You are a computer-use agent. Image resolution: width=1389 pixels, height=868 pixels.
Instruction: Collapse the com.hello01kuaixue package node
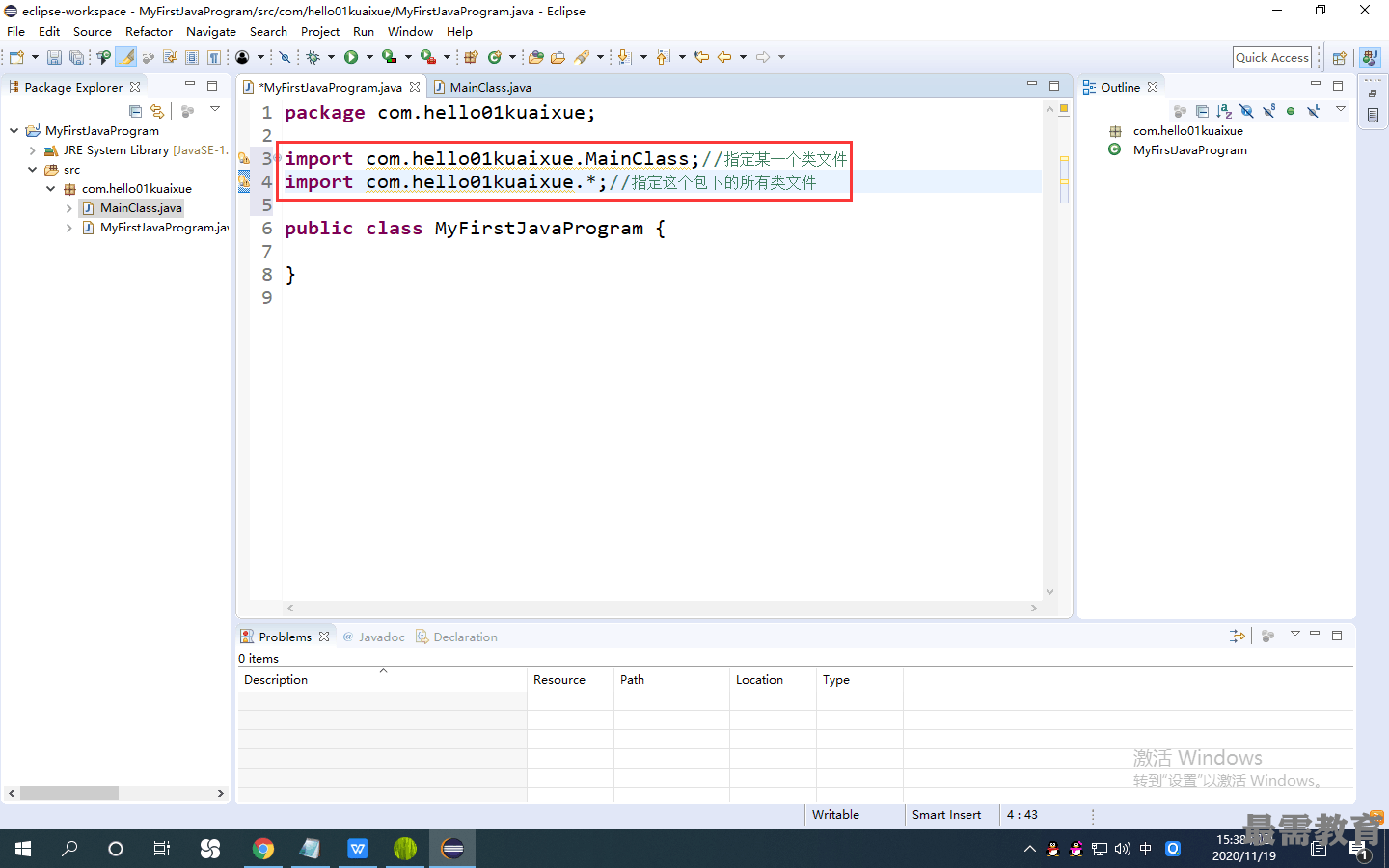[x=51, y=189]
